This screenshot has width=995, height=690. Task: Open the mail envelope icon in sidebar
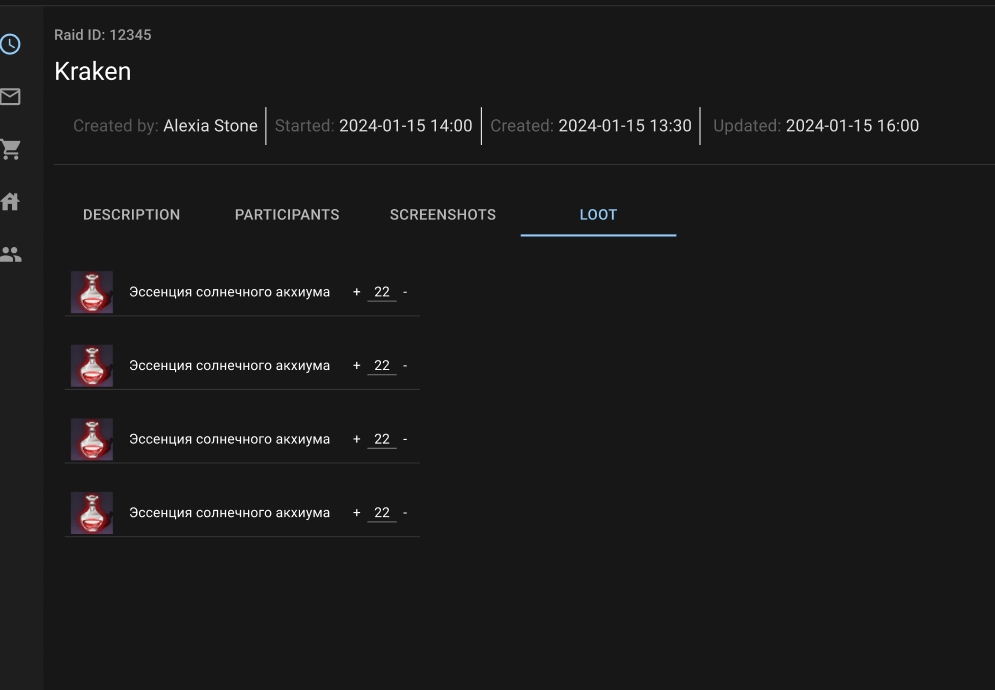click(10, 97)
